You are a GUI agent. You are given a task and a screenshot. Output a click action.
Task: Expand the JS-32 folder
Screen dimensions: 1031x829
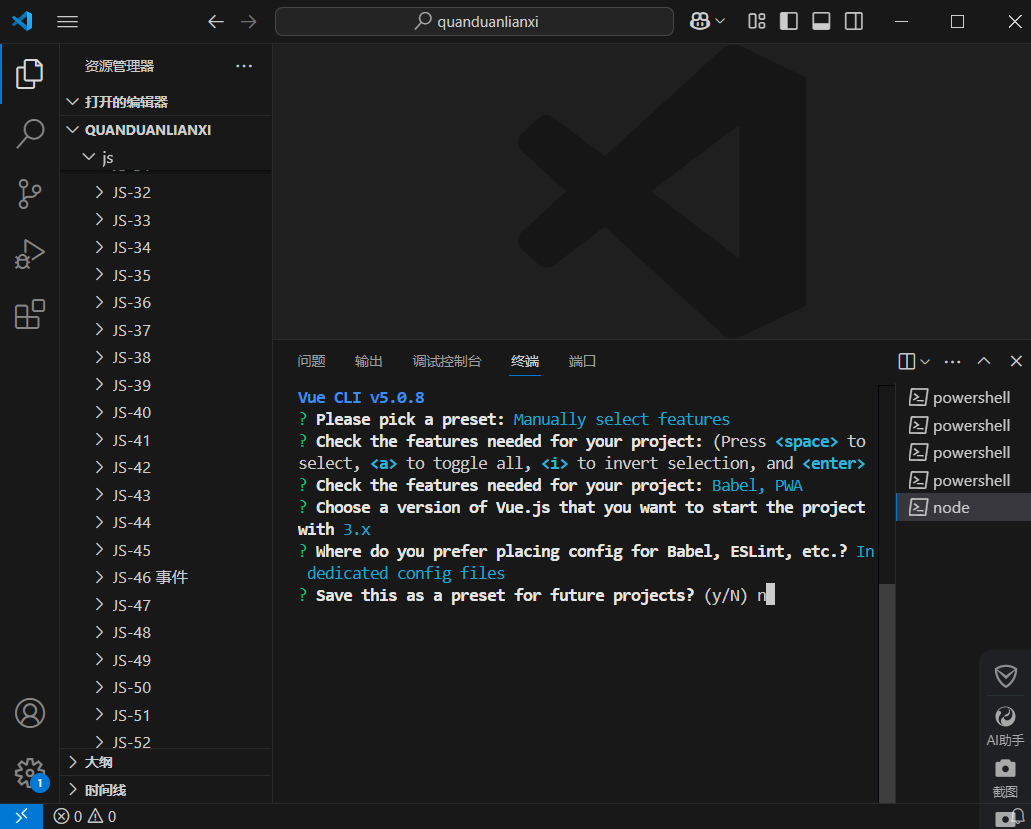166,193
